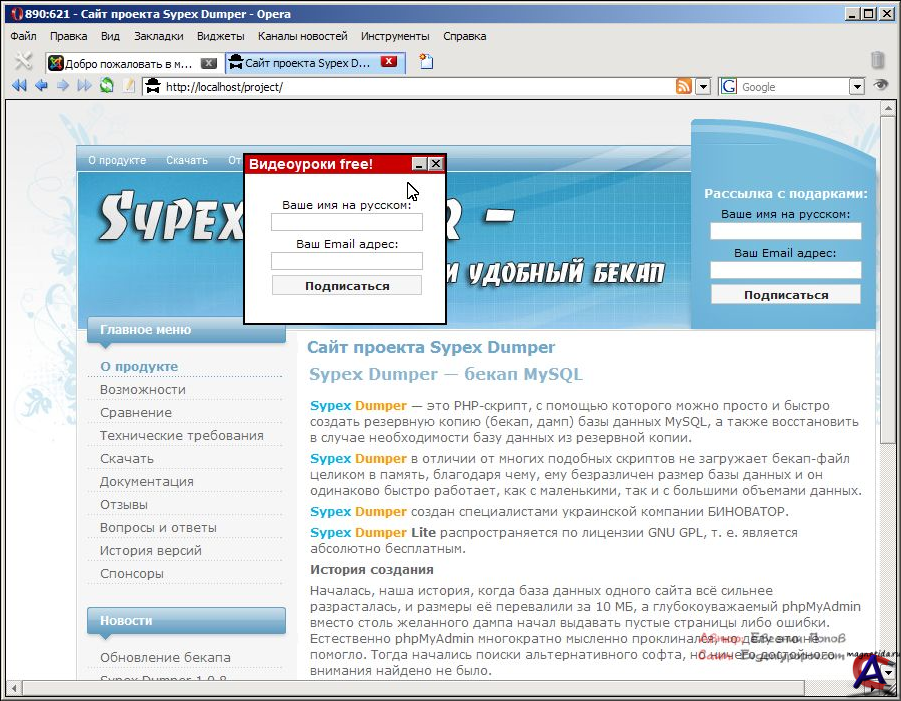
Task: Open the Google search engine dropdown
Action: (856, 87)
